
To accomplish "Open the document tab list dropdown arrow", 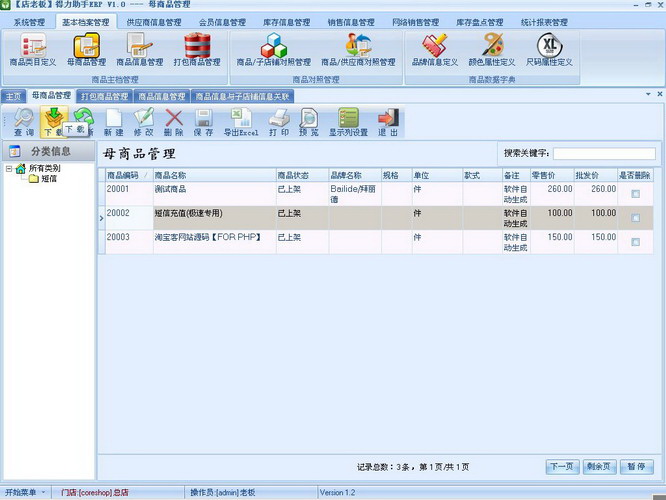I will 648,94.
